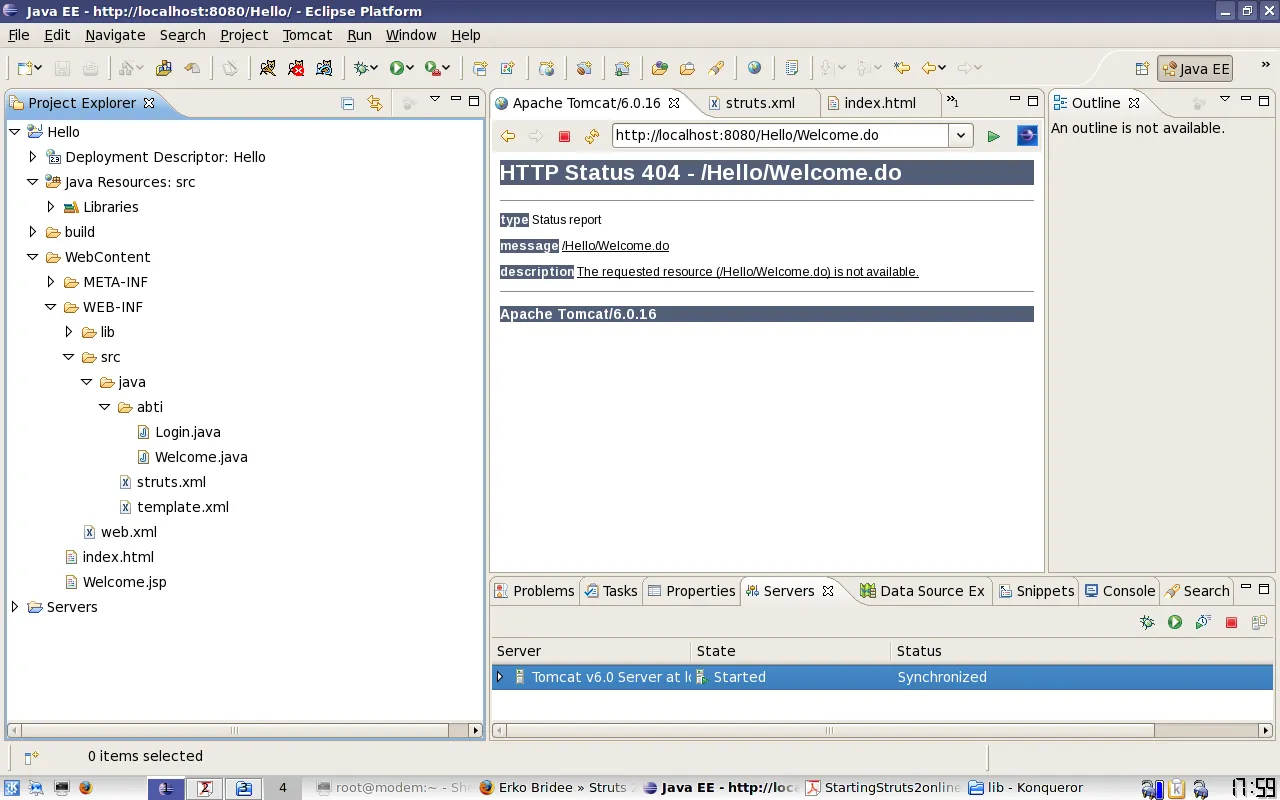1280x800 pixels.
Task: Open the Properties view tab
Action: (x=691, y=591)
